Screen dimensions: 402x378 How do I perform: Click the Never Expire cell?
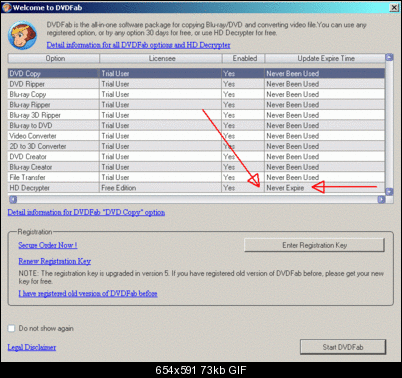coord(325,188)
